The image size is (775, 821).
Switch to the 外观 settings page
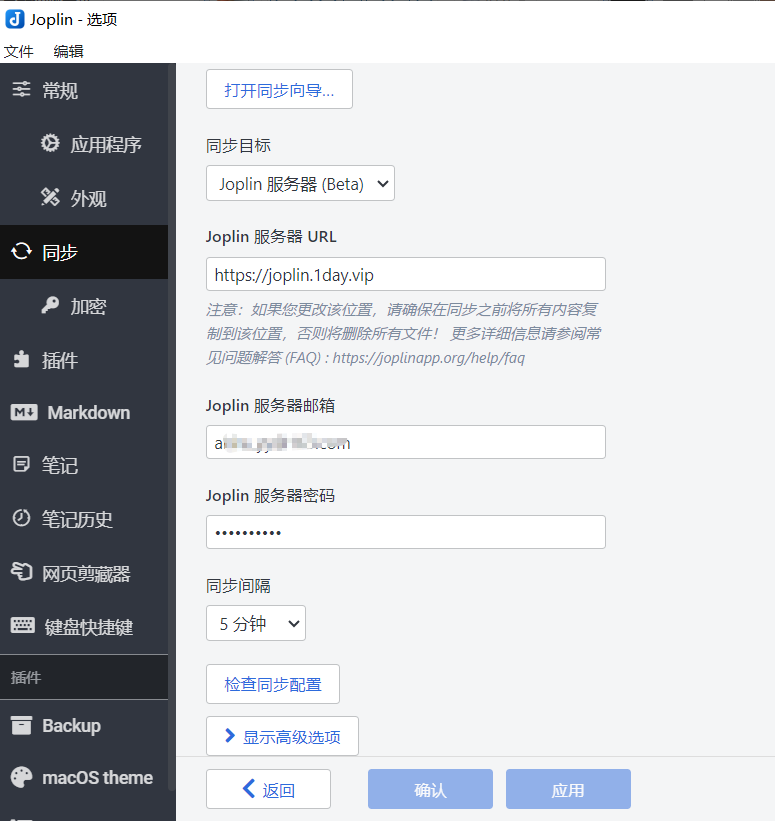click(x=84, y=198)
